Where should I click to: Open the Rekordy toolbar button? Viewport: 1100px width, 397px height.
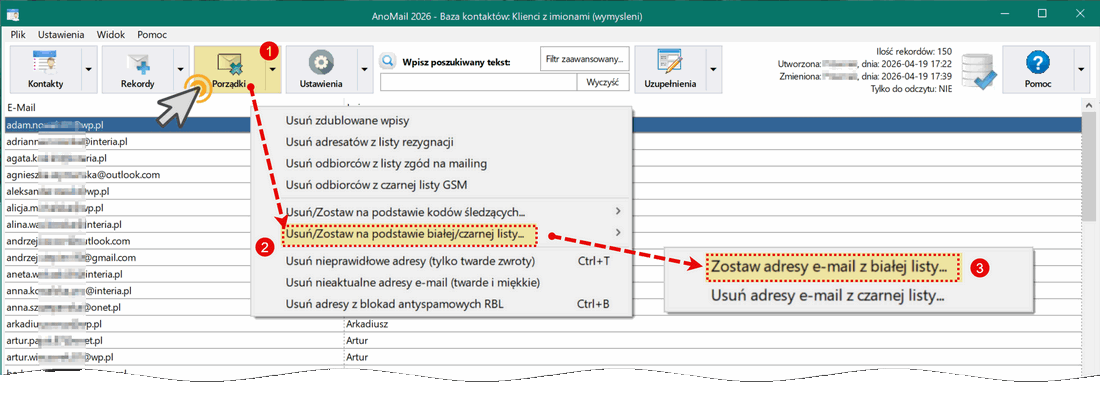[x=138, y=70]
